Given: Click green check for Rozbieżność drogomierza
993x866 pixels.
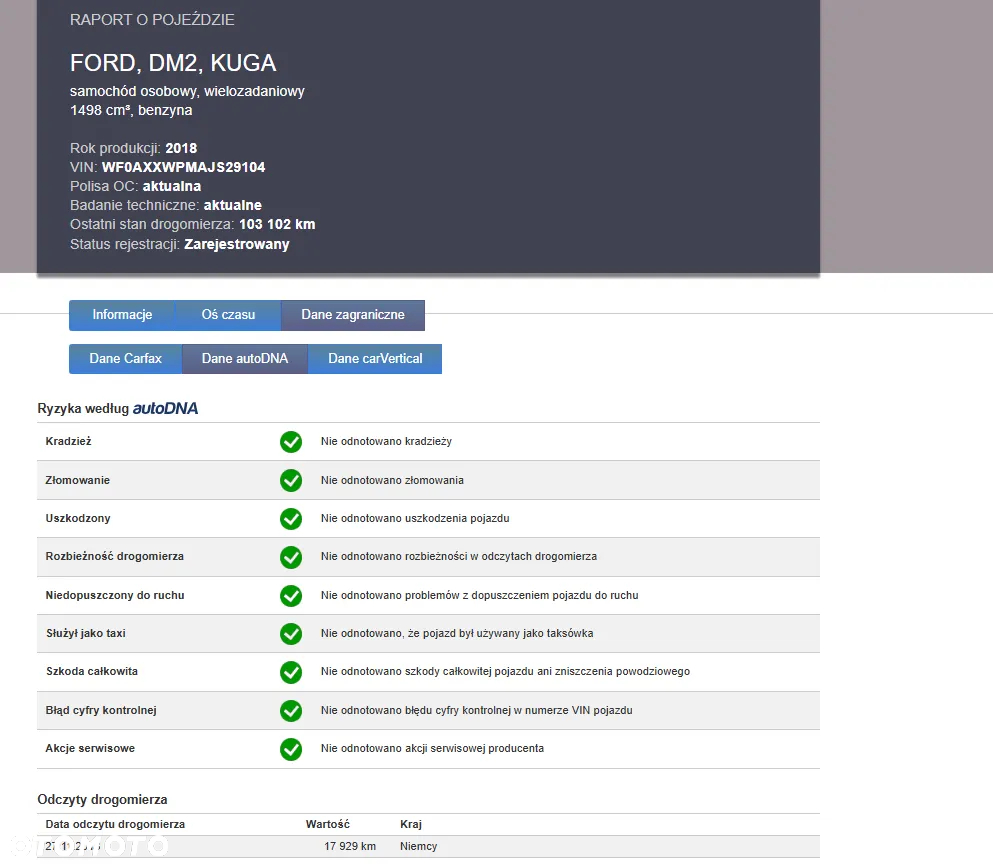Looking at the screenshot, I should pos(291,557).
